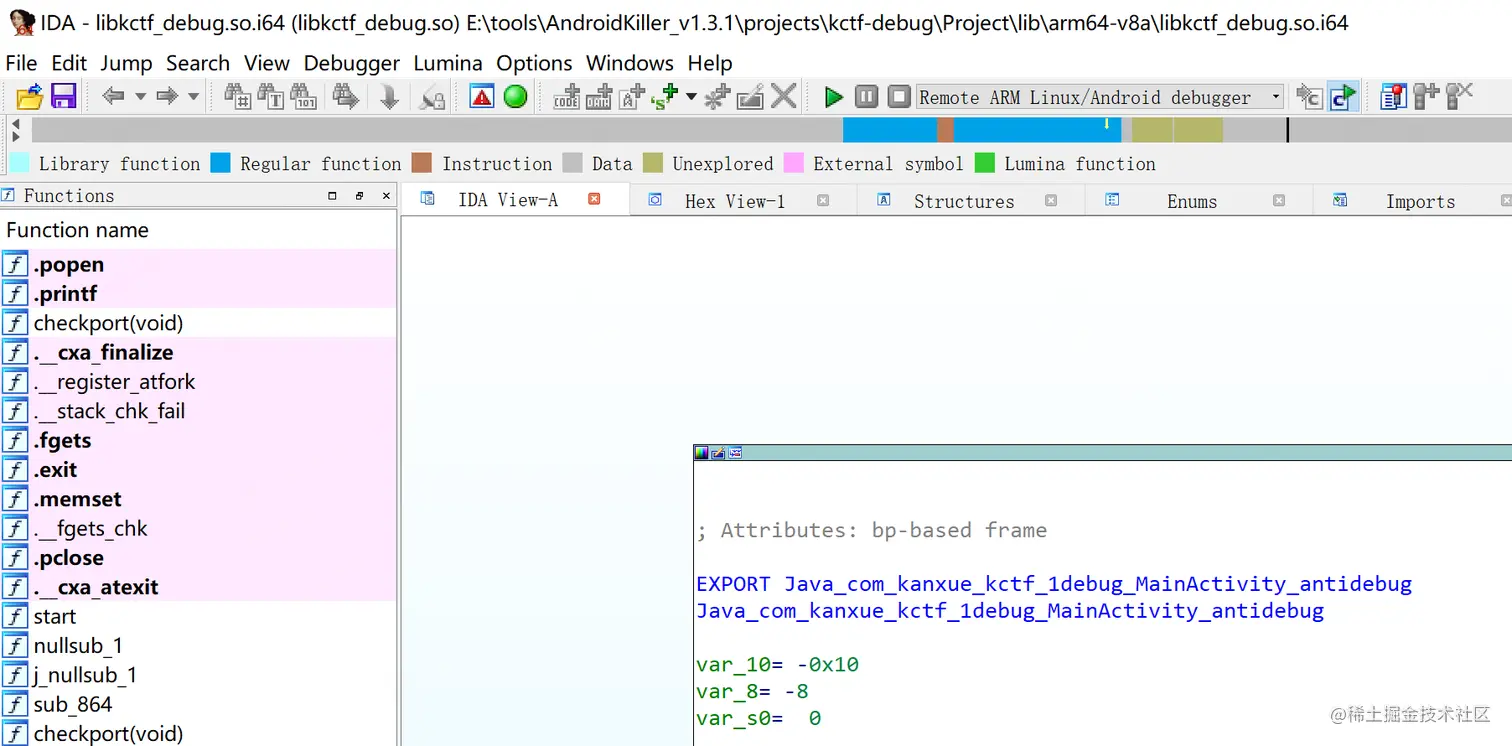Click the External symbol legend color swatch
The image size is (1512, 746).
click(x=794, y=163)
